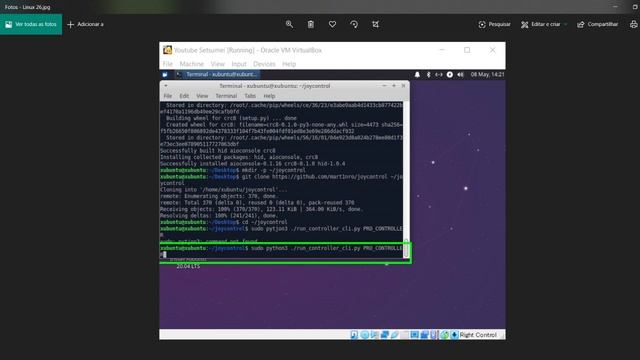Viewport: 640px width, 360px height.
Task: Click the rotate icon in Photos toolbar
Action: point(354,24)
